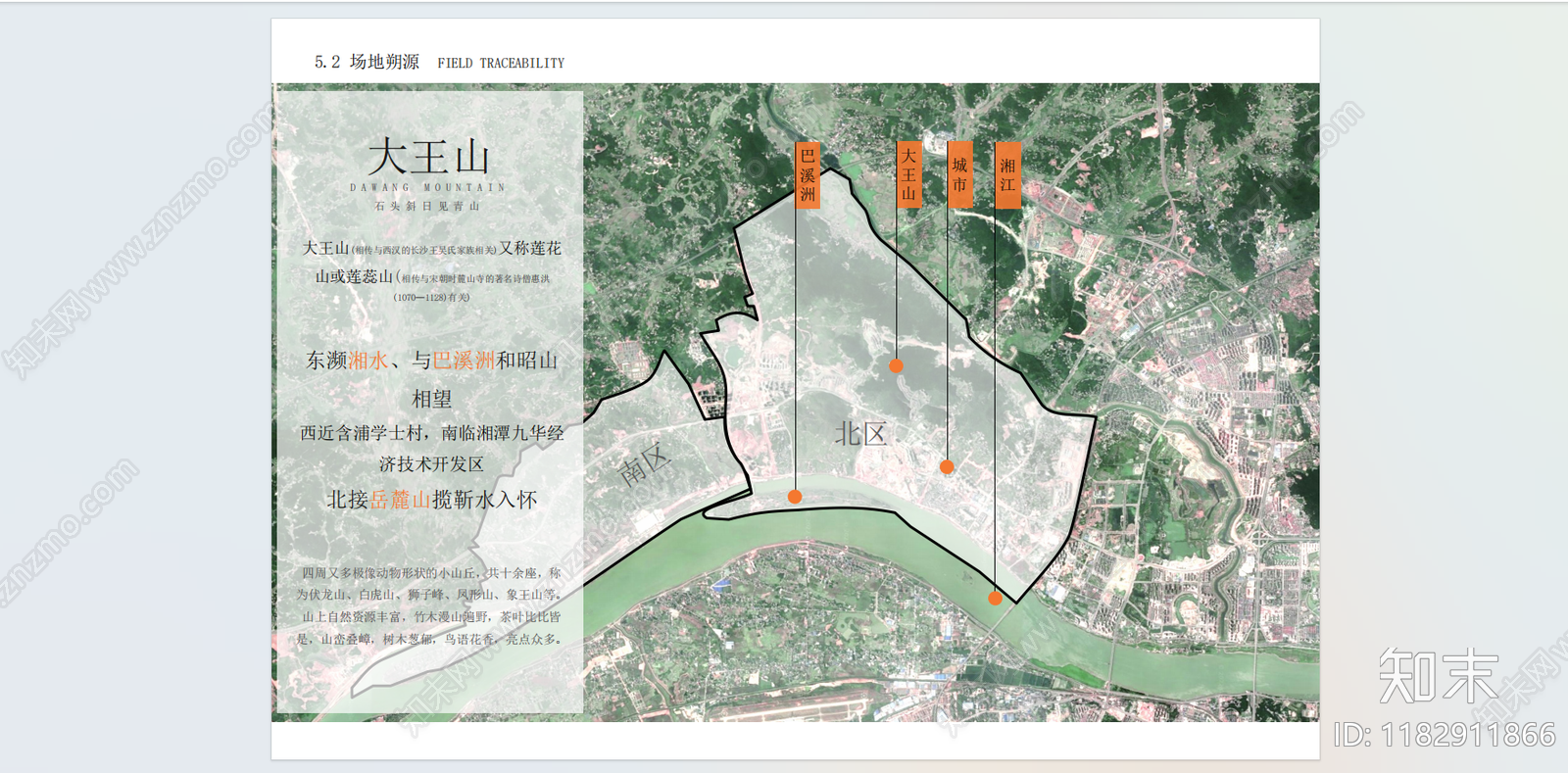Click the DAWANG MOUNTAIN subtitle
The width and height of the screenshot is (1568, 773).
(x=427, y=187)
